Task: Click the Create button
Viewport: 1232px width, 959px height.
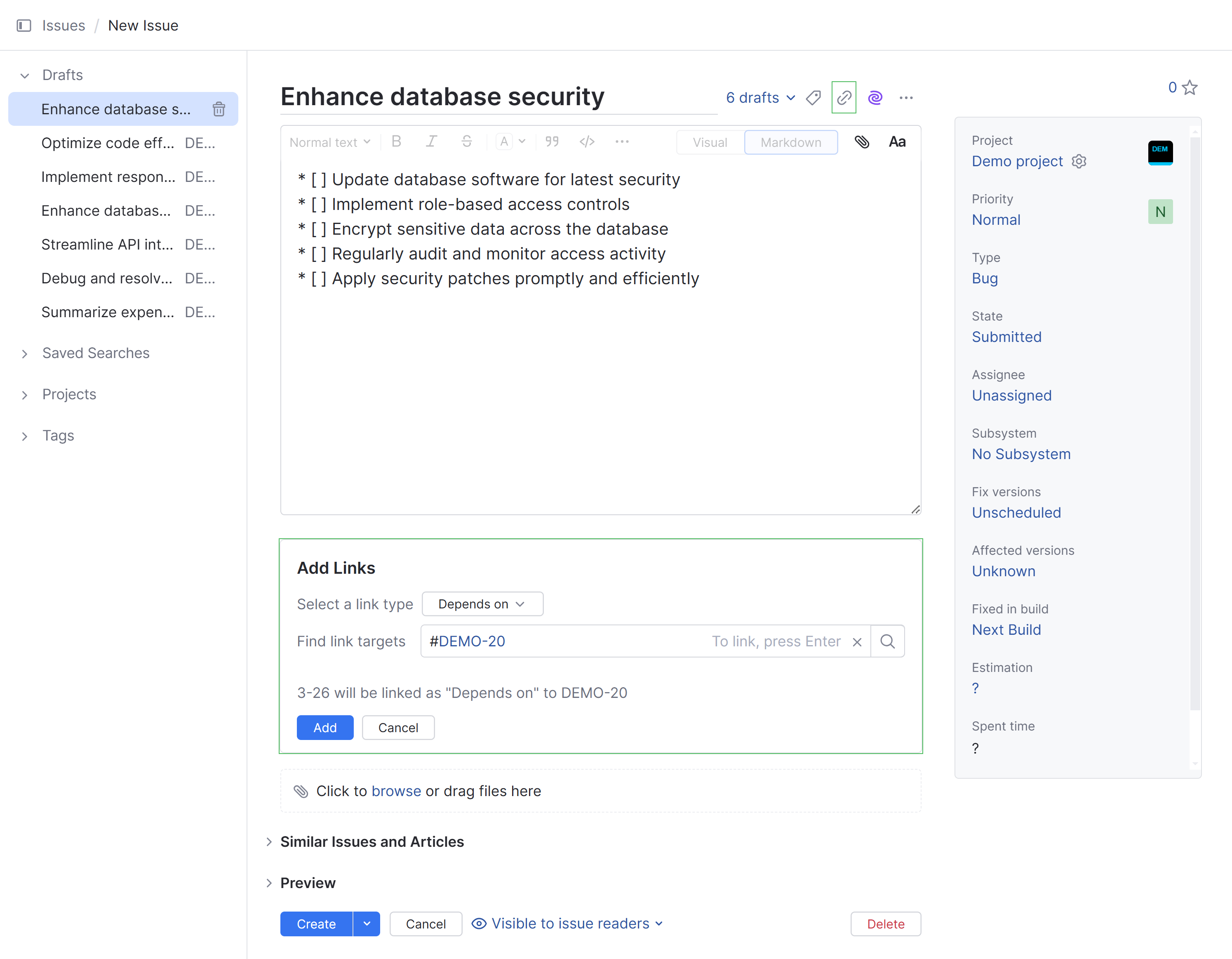Action: pyautogui.click(x=315, y=924)
